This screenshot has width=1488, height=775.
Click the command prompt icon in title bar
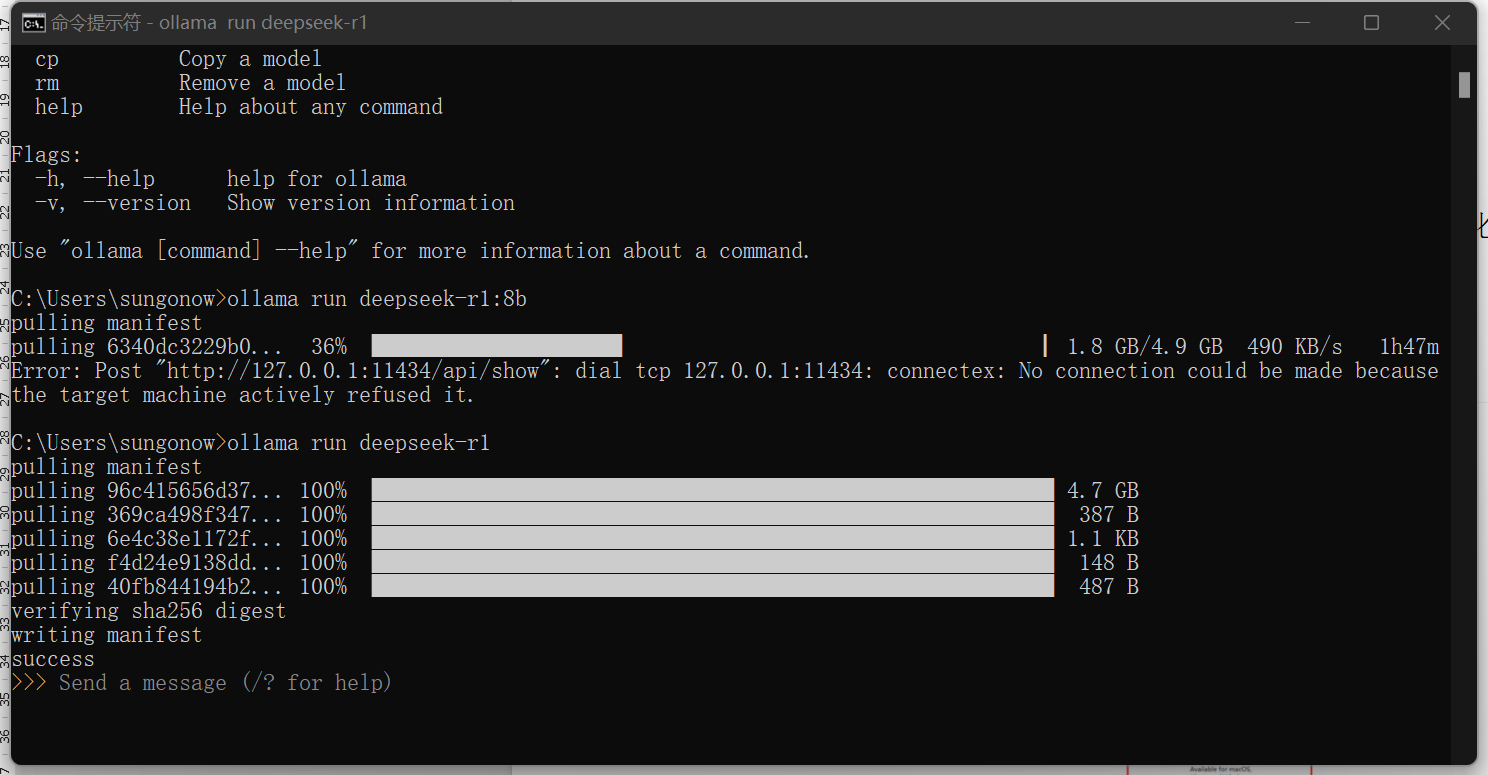click(x=33, y=22)
